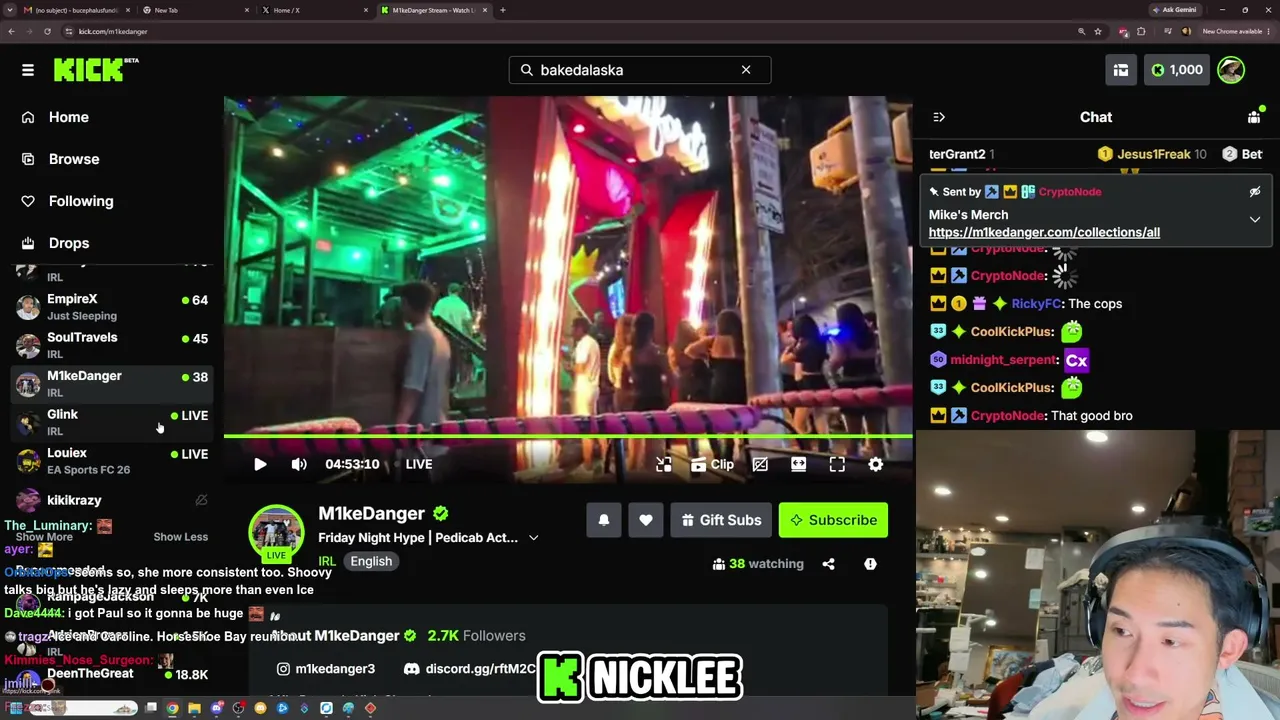
Task: Click Show Less in the sidebar
Action: [181, 537]
